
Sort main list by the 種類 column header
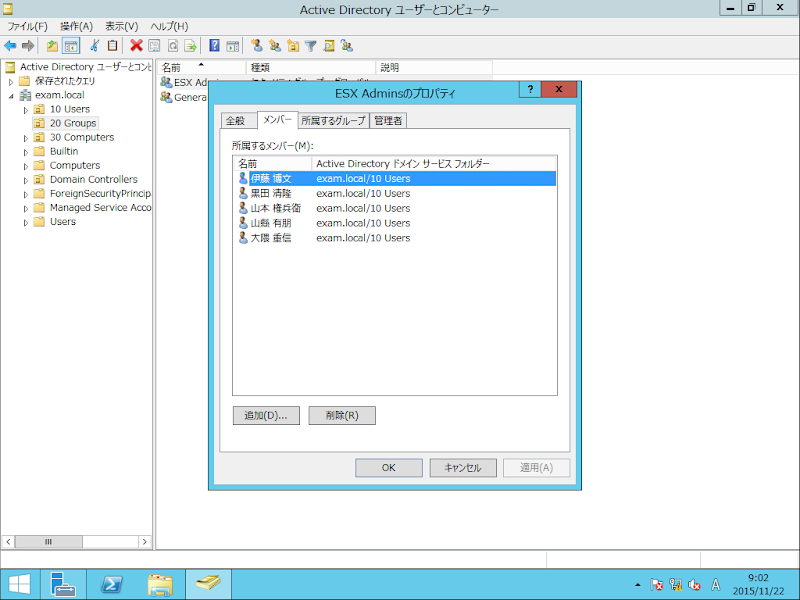(311, 67)
